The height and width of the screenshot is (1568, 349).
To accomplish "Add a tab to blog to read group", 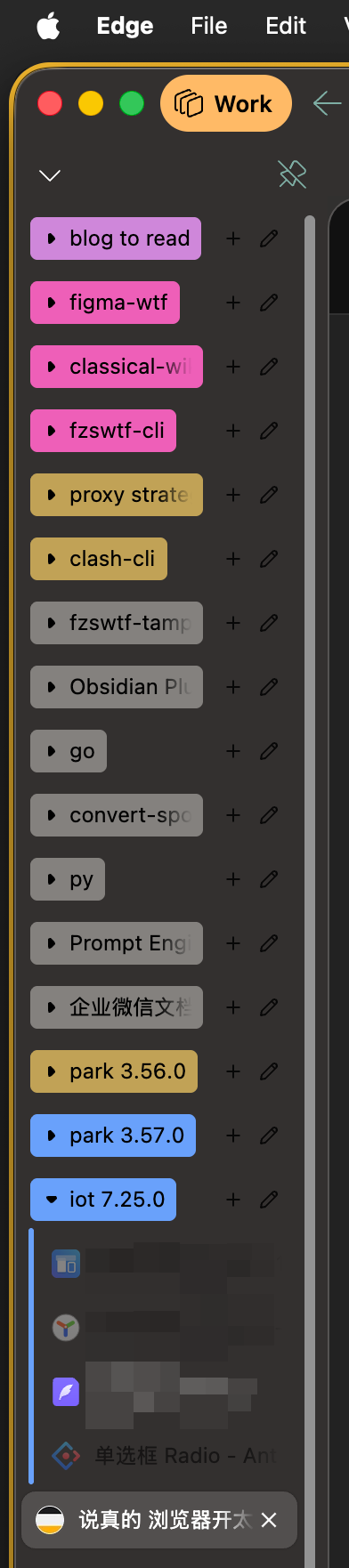I will (x=233, y=238).
